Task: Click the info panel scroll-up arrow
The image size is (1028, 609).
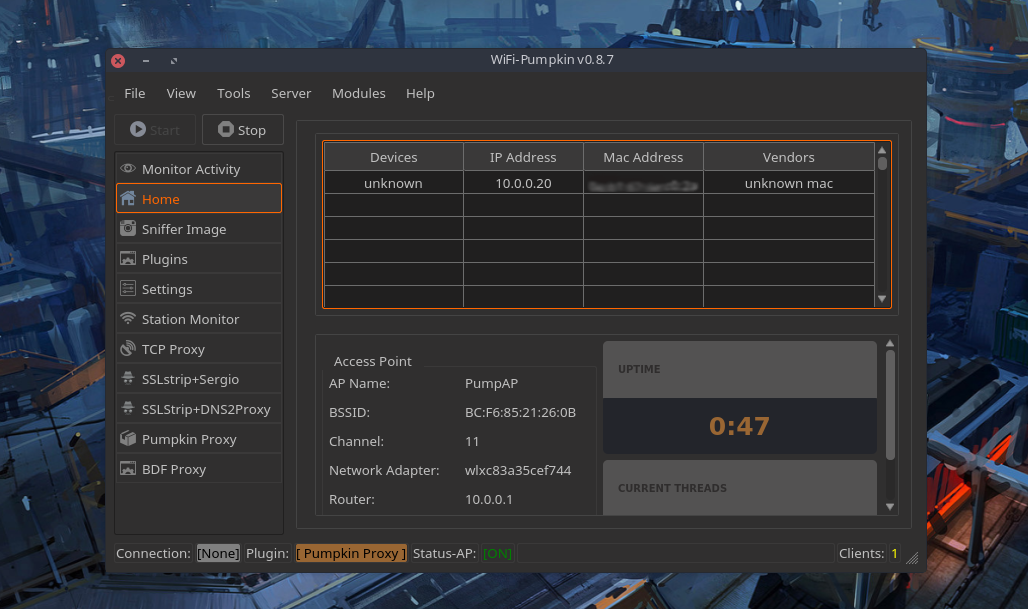Action: 890,343
